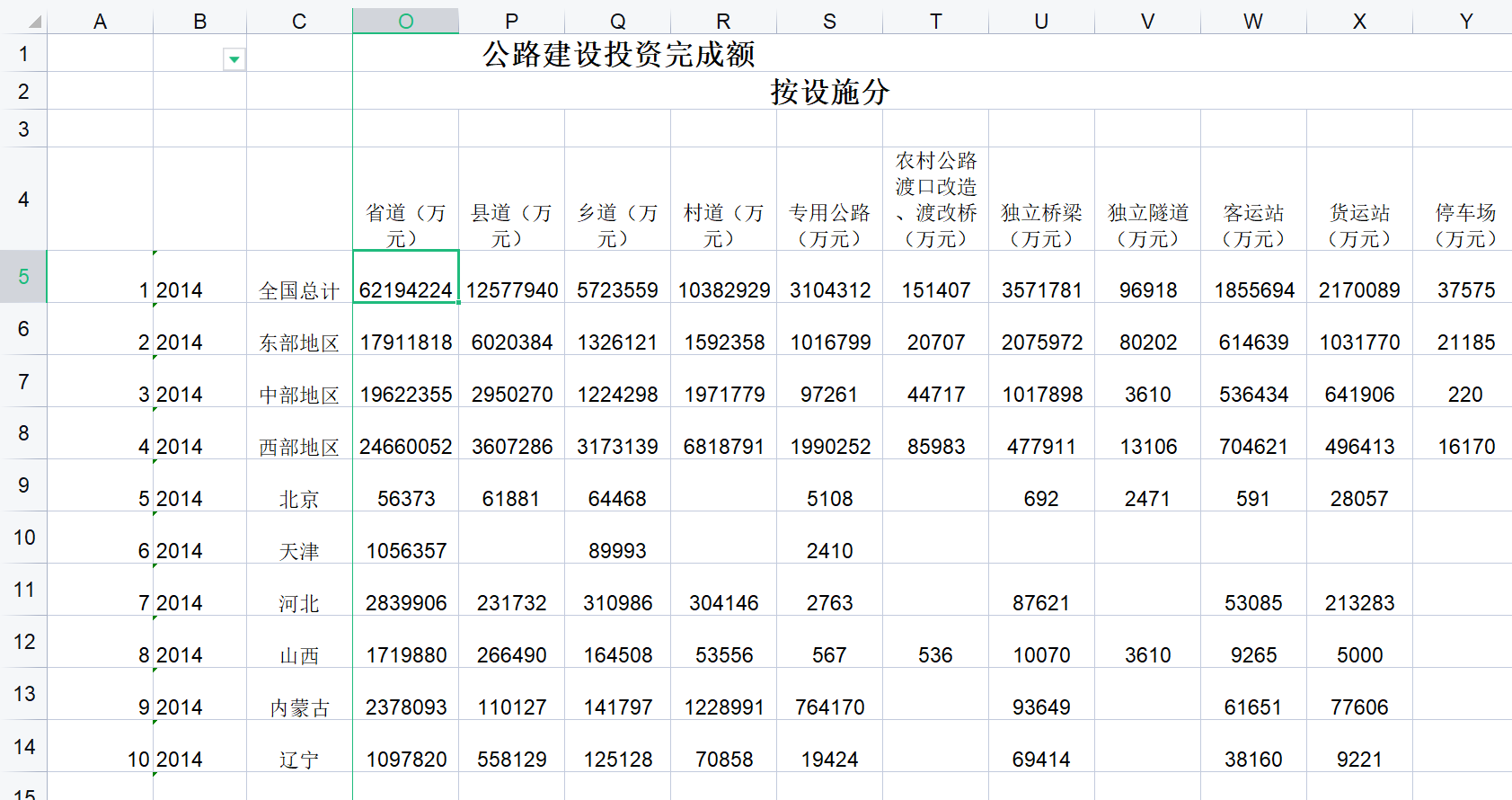
Task: Select 西部地区 cell in column C
Action: [298, 447]
